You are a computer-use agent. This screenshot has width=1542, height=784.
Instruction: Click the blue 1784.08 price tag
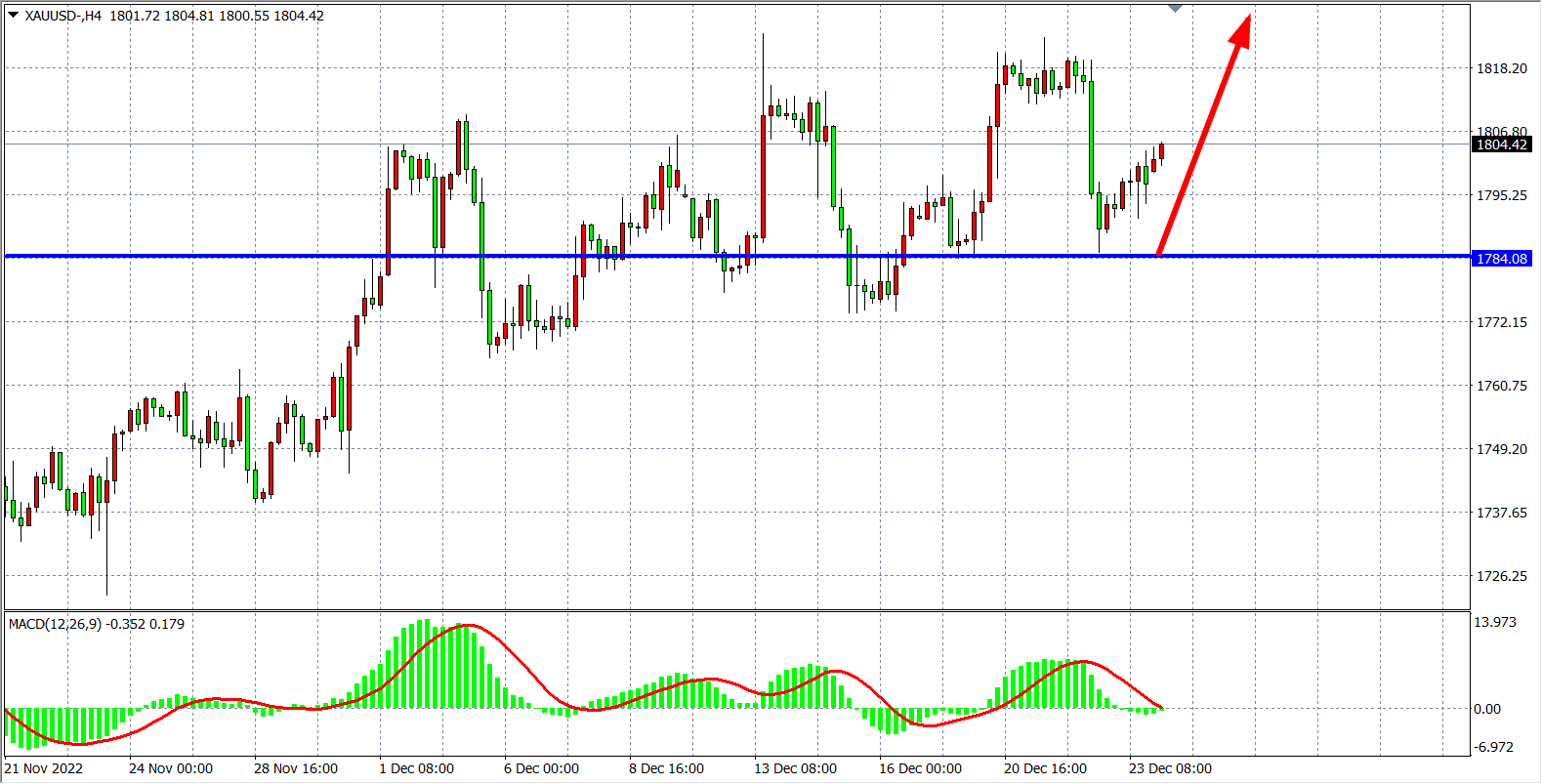[x=1501, y=259]
